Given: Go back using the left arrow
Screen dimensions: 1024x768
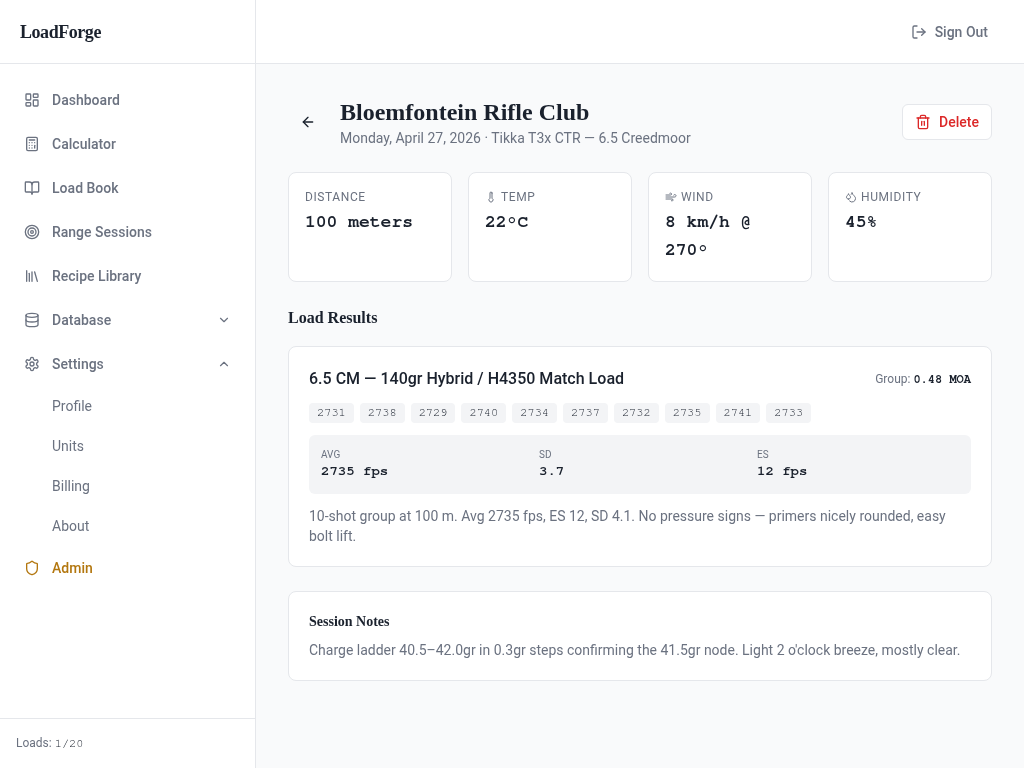Looking at the screenshot, I should point(308,122).
